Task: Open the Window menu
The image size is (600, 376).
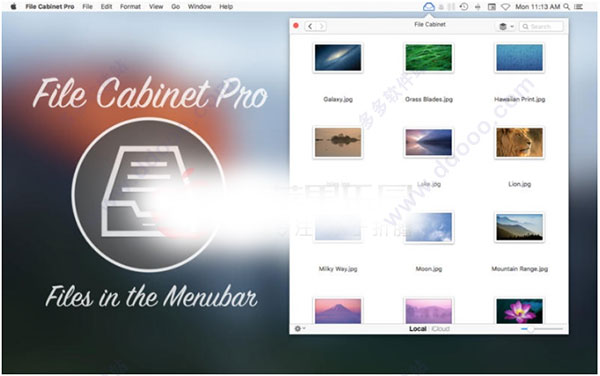Action: click(199, 7)
